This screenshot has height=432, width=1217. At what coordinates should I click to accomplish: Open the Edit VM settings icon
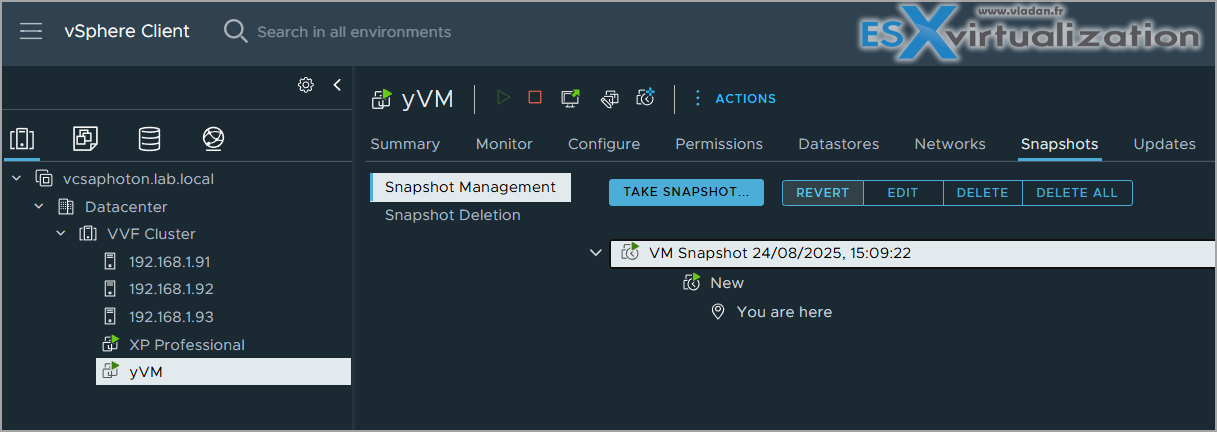coord(609,98)
